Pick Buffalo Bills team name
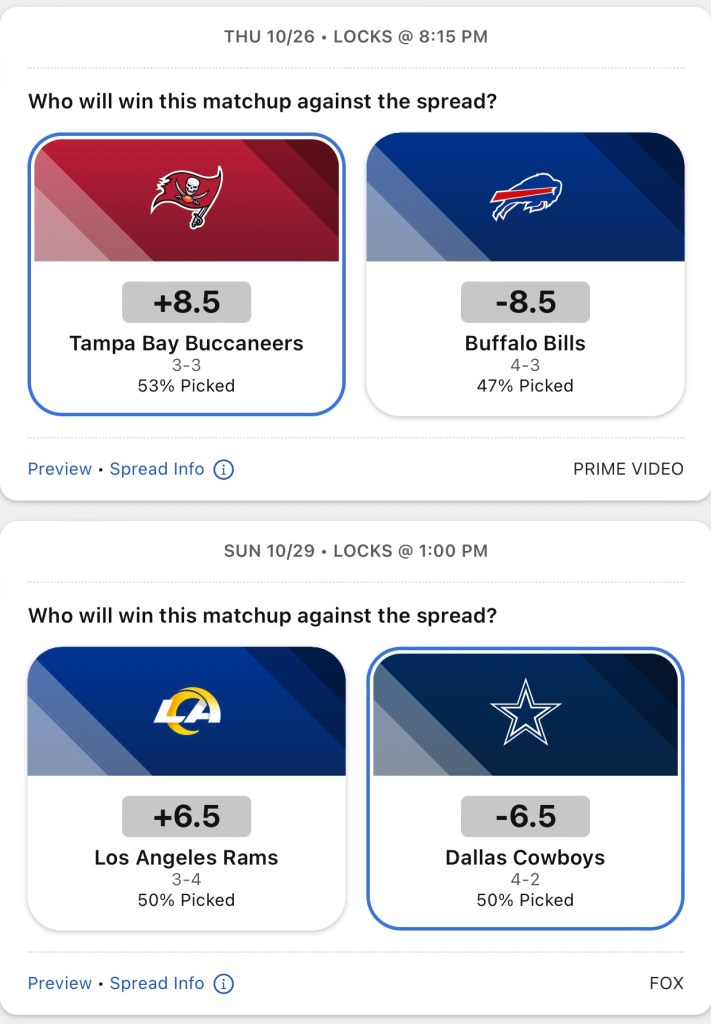The width and height of the screenshot is (711, 1024). [x=525, y=343]
